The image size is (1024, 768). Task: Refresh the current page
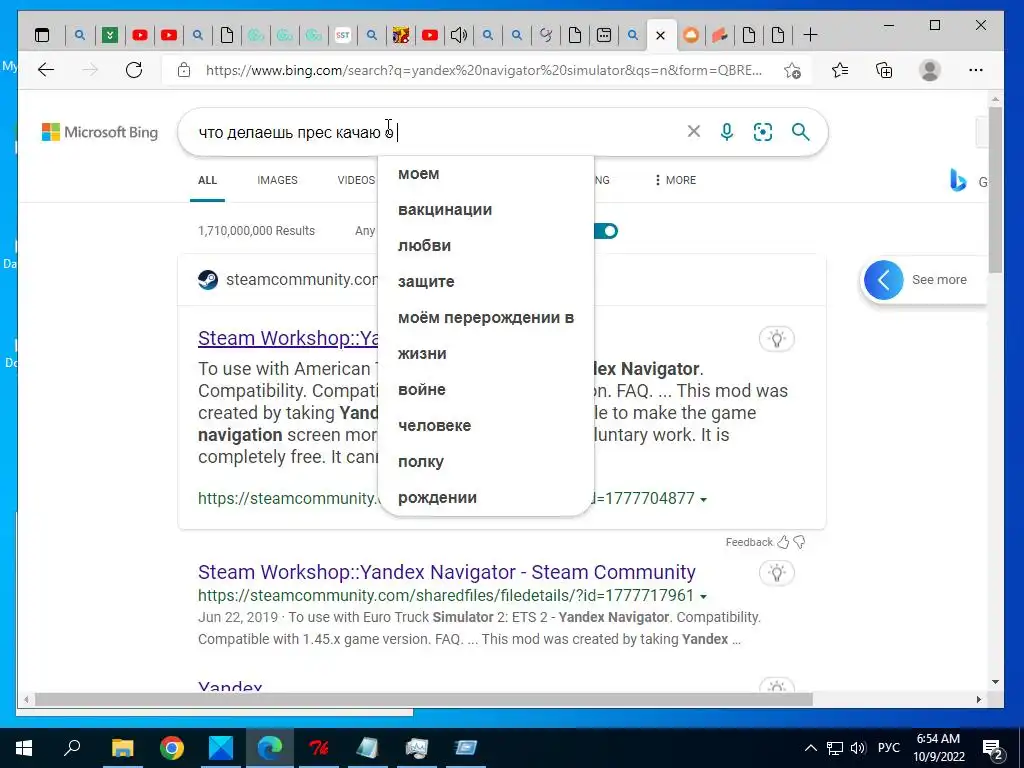[134, 70]
